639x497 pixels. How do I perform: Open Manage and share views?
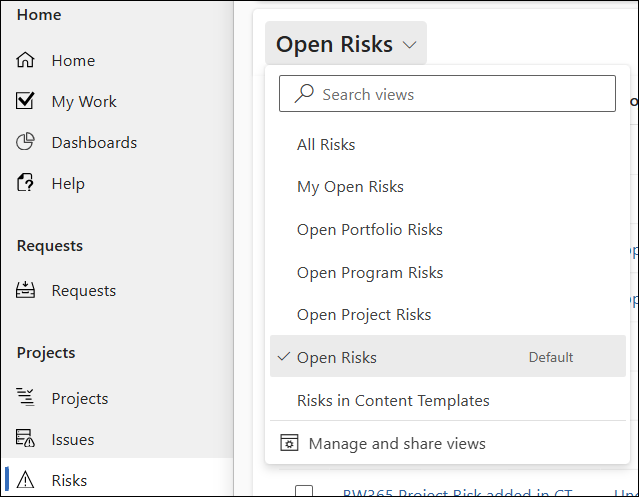(396, 443)
